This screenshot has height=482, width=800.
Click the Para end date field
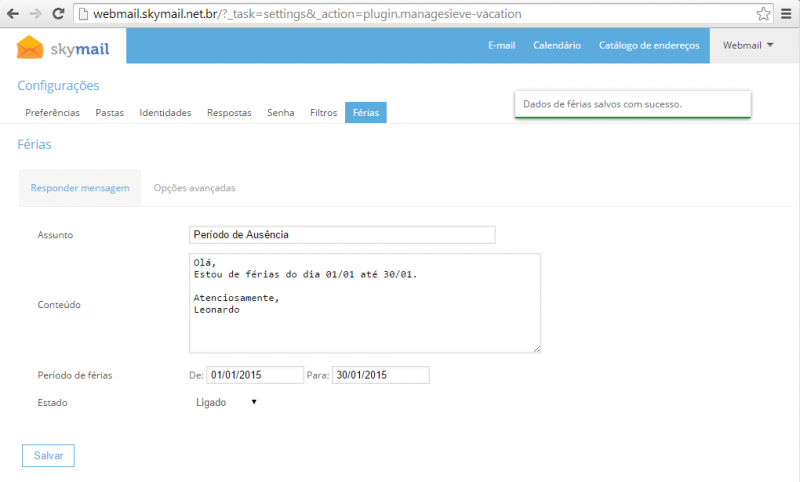[381, 375]
